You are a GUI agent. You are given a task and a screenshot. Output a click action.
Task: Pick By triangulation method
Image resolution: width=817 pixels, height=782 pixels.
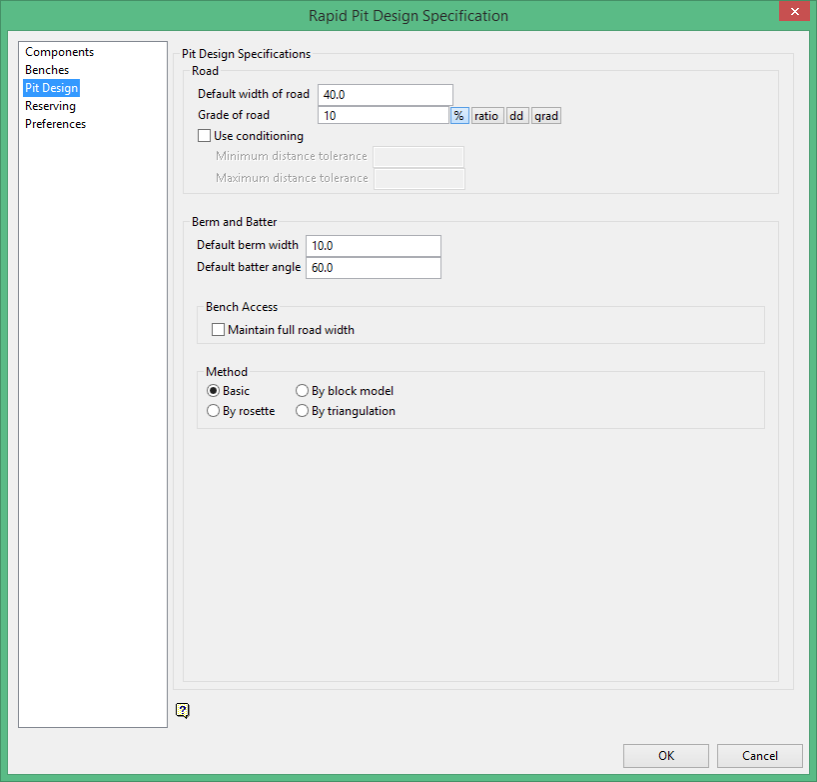click(x=302, y=411)
